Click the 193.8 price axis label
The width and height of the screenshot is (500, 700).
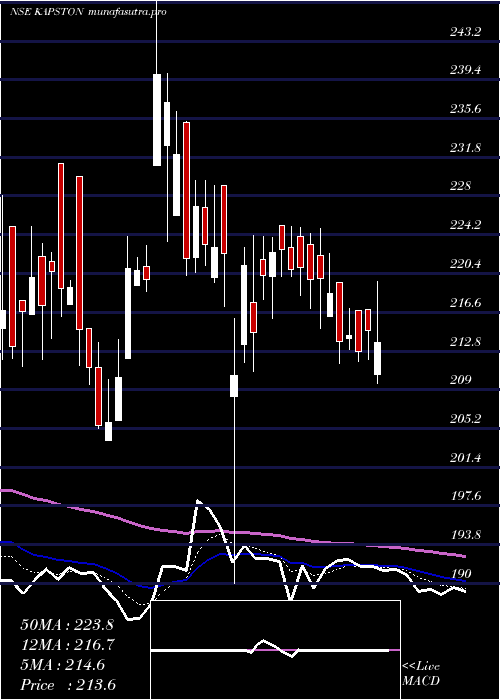[465, 534]
